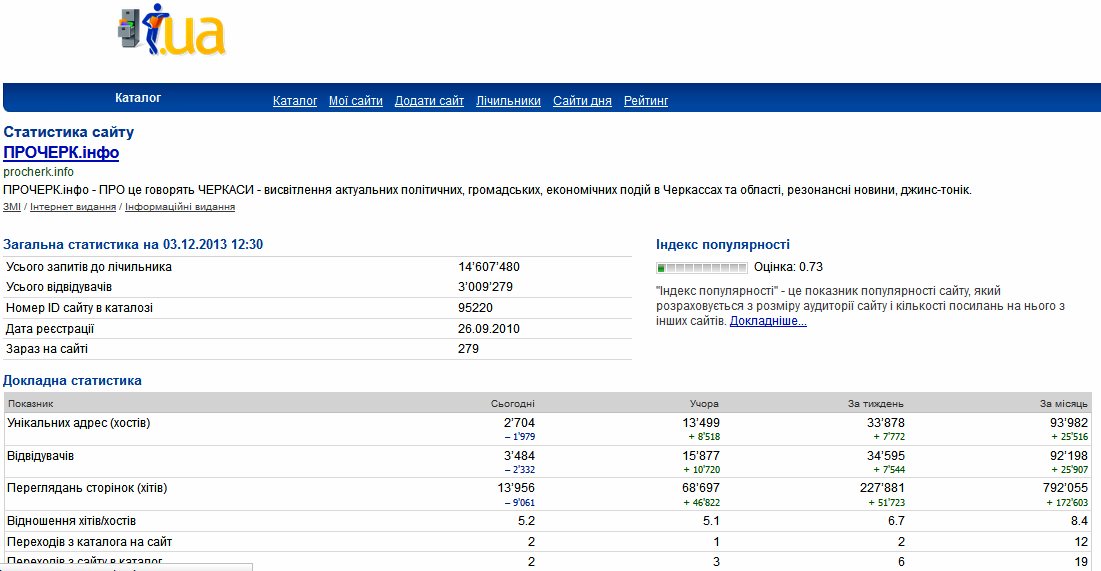Select total visitors value 3'009'279
The image size is (1101, 571).
tap(485, 287)
